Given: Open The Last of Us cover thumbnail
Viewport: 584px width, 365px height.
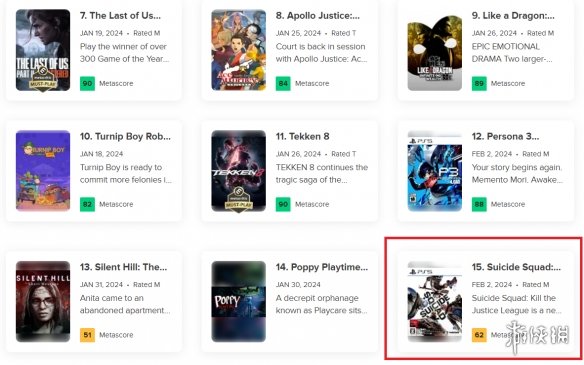Looking at the screenshot, I should pyautogui.click(x=43, y=50).
